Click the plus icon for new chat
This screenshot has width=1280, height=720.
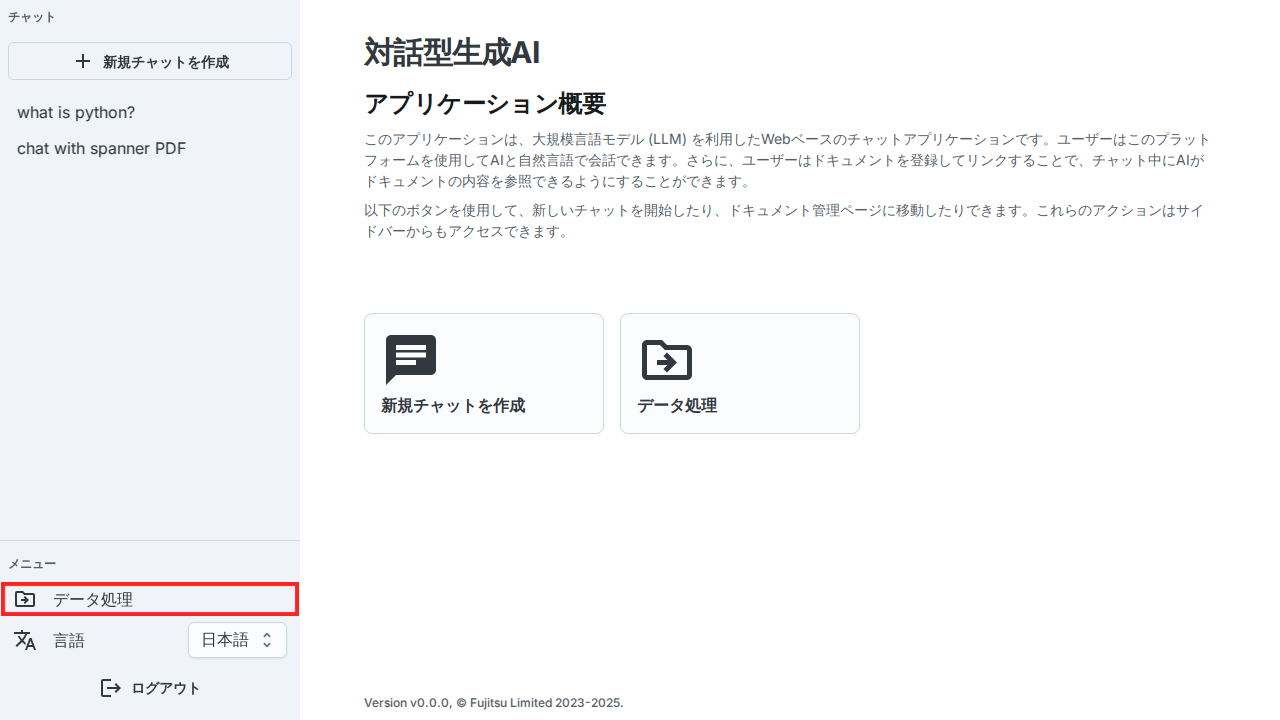click(x=83, y=61)
